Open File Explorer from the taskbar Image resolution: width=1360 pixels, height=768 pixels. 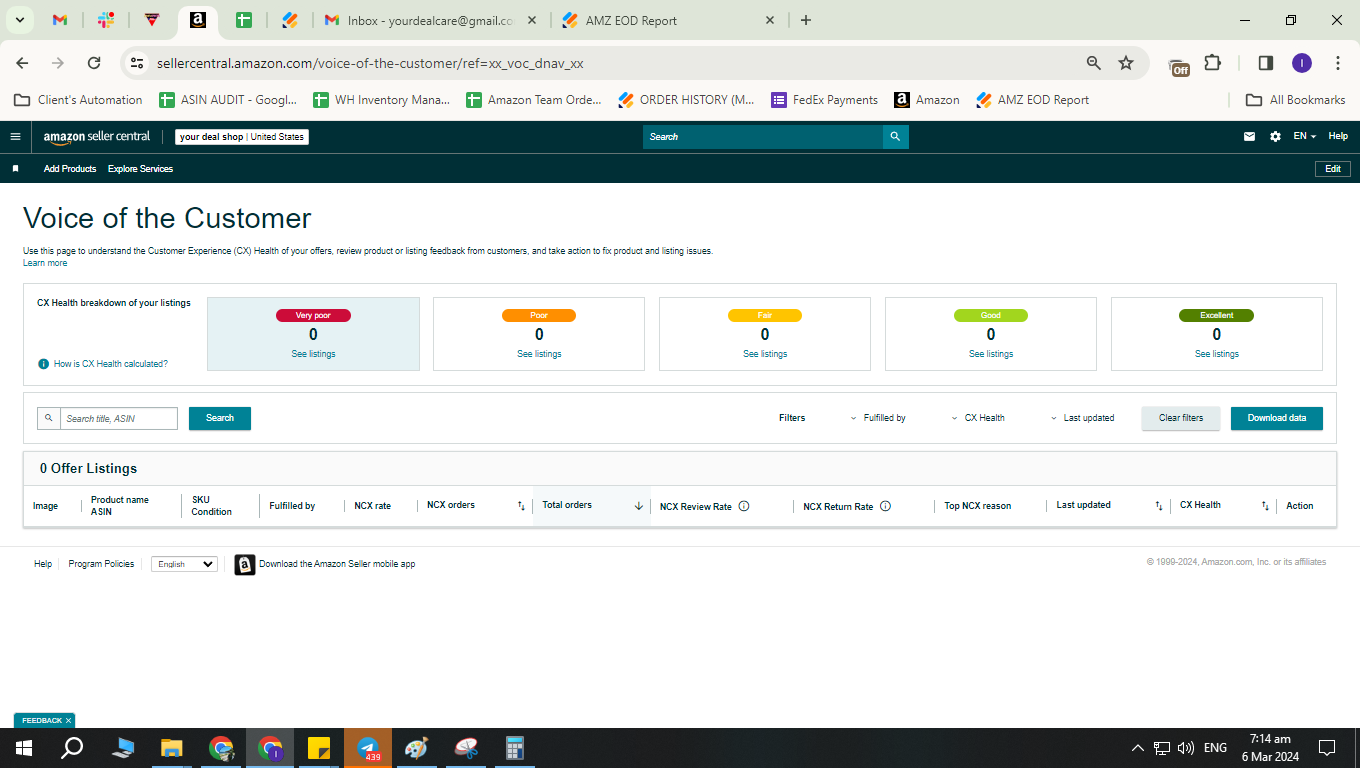[172, 748]
